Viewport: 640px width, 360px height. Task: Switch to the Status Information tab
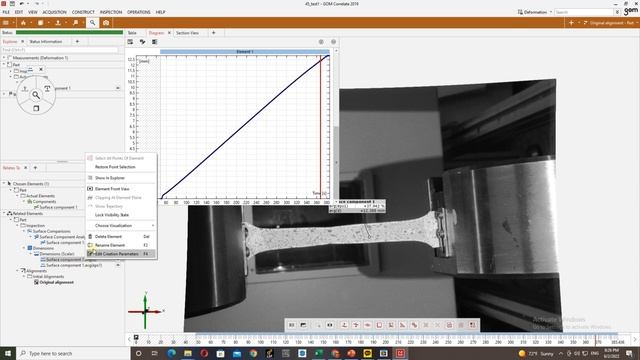[46, 42]
